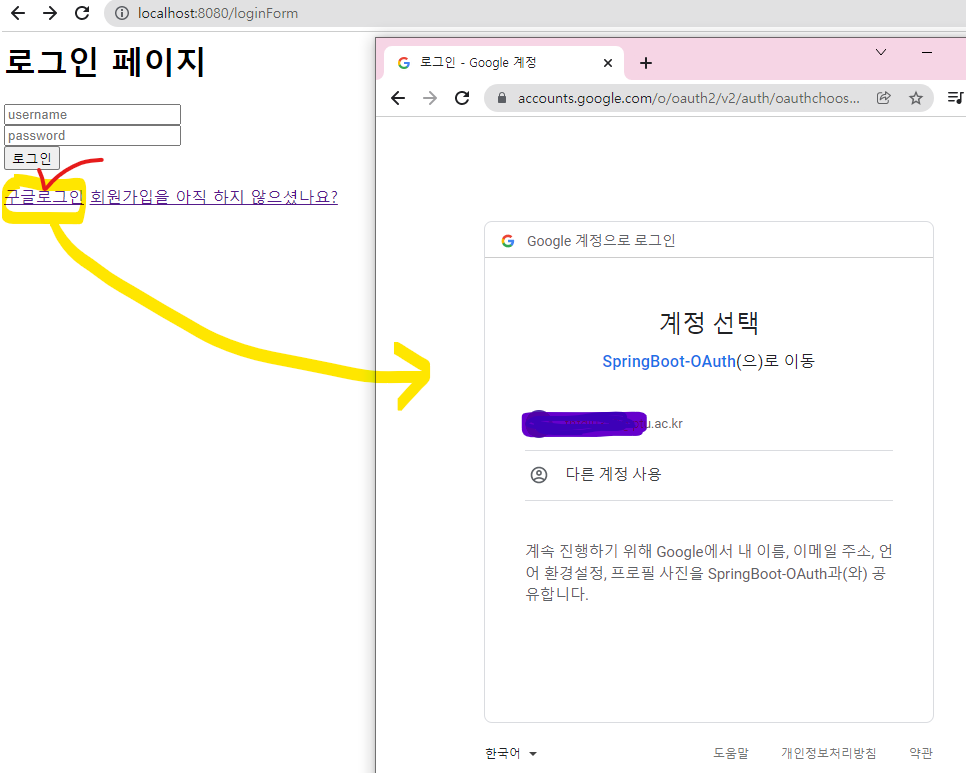Choose the listed .ac.kr Google account
966x773 pixels.
(x=708, y=424)
